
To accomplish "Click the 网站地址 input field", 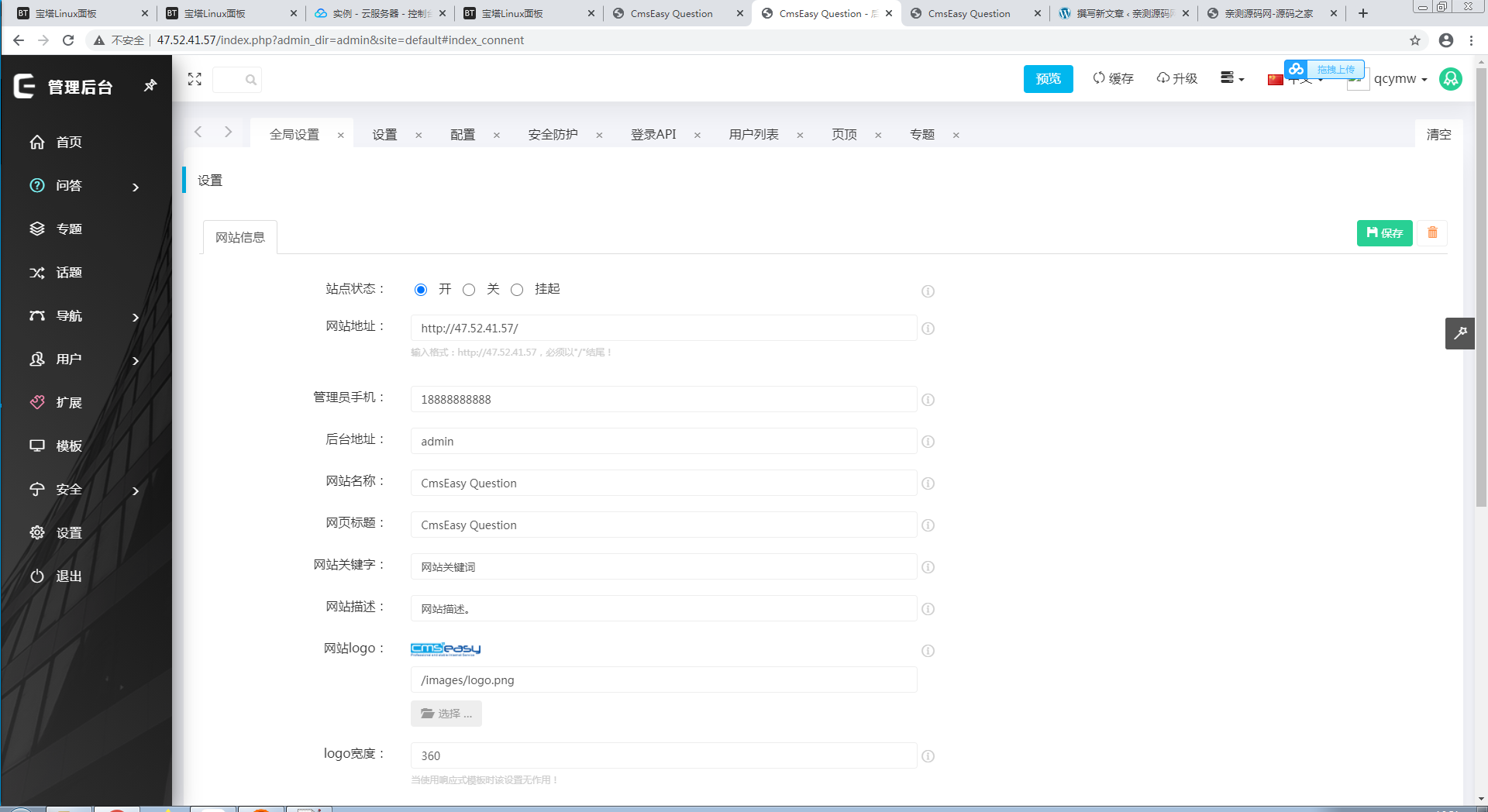I will coord(664,328).
